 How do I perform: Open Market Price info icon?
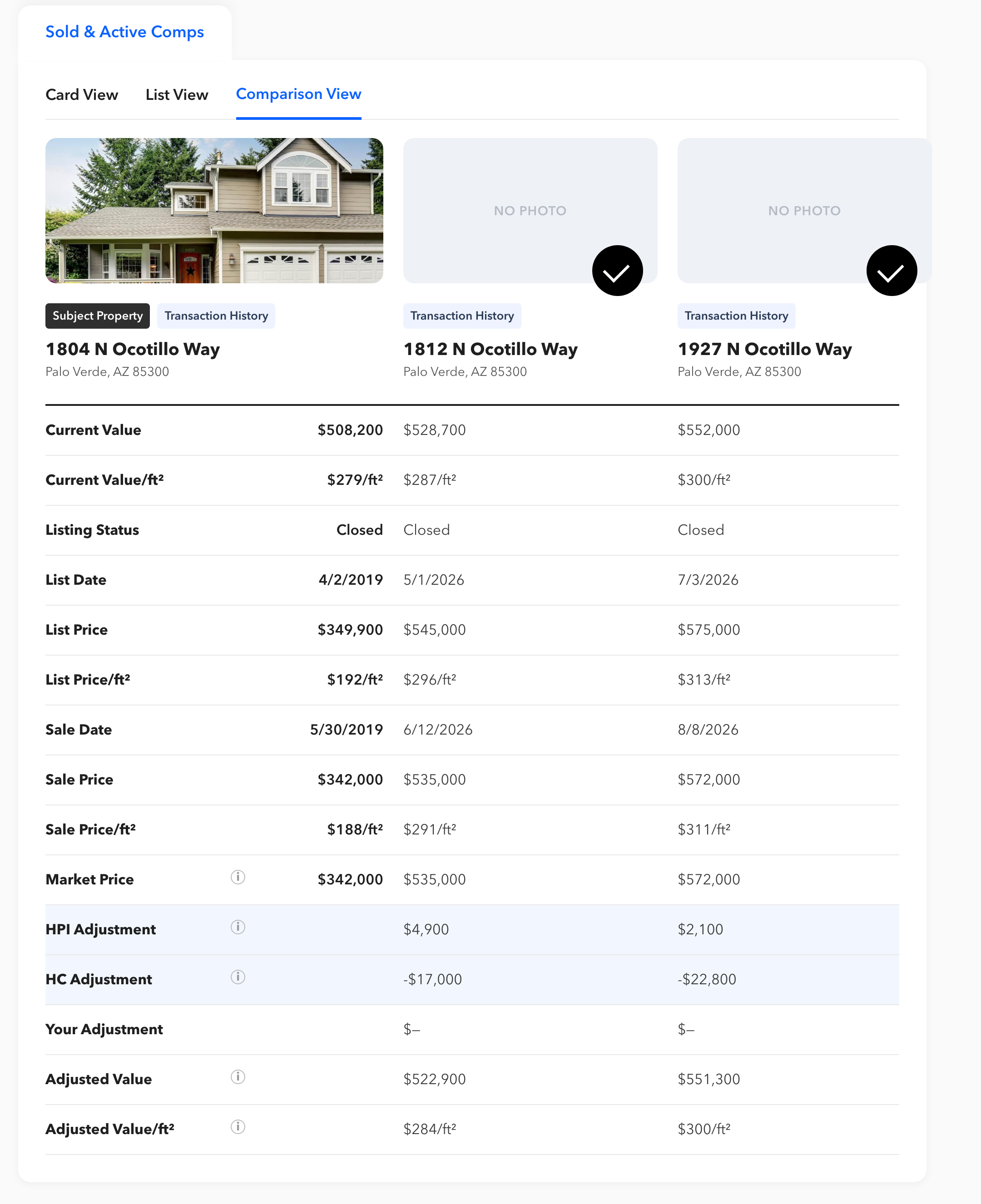pos(238,877)
